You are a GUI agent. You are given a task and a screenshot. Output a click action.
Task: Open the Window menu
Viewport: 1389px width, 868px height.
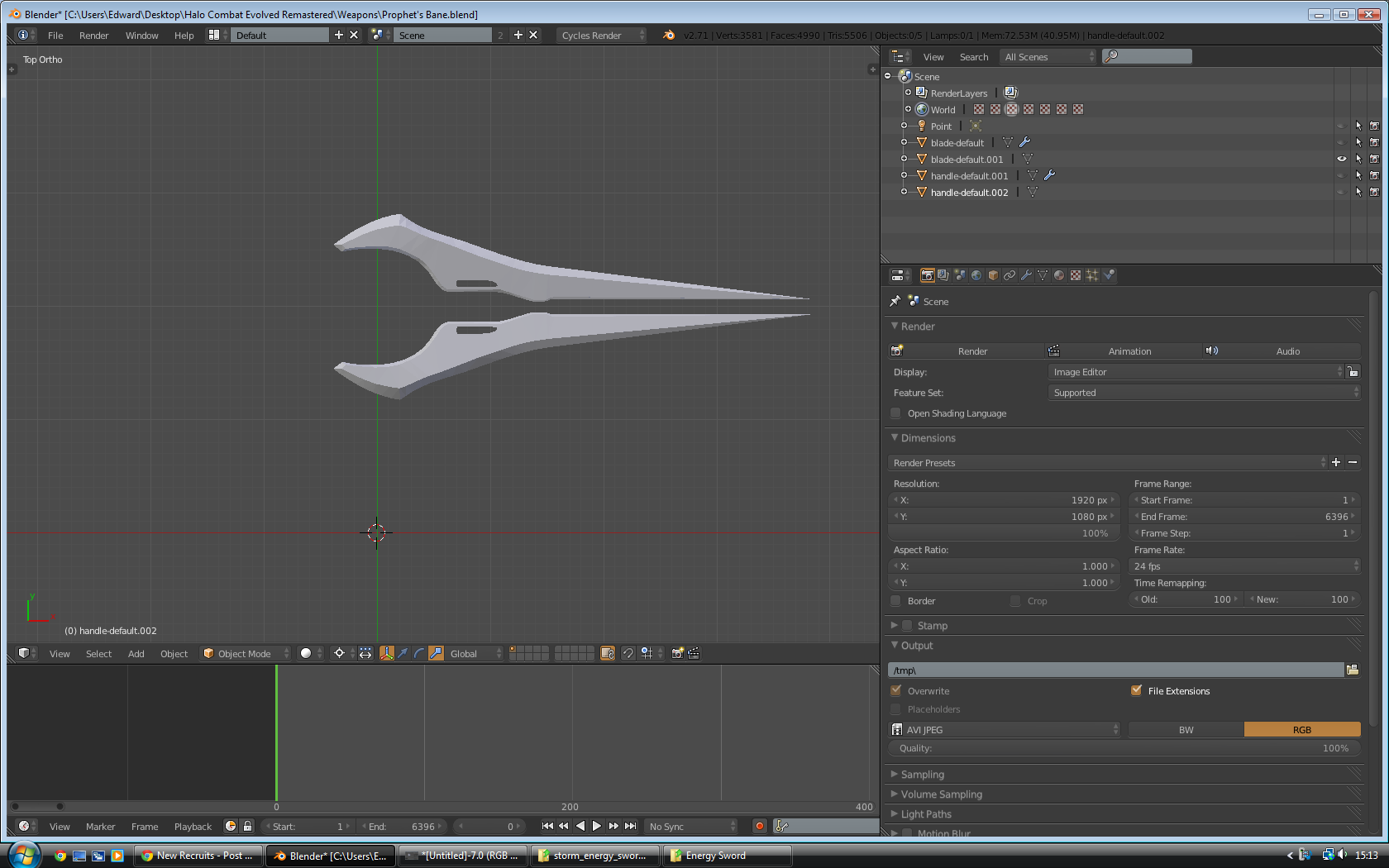pos(141,35)
